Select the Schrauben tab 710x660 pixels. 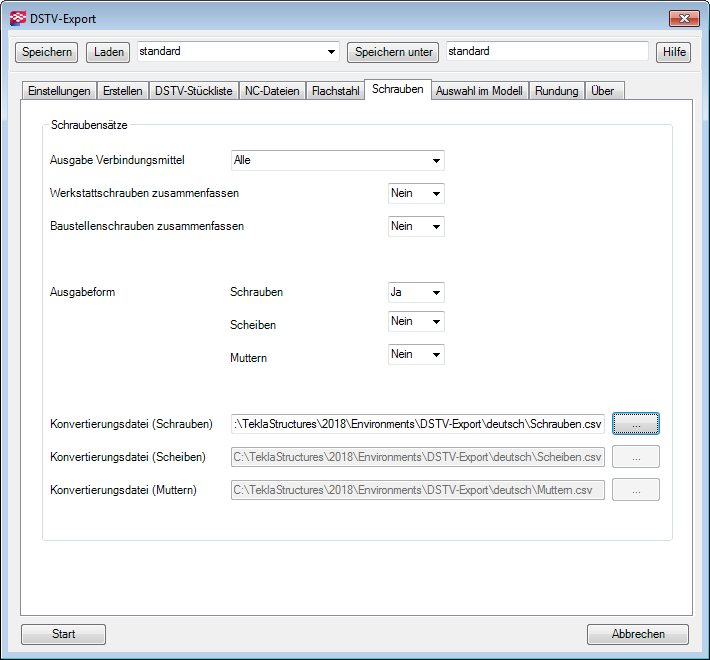pyautogui.click(x=398, y=89)
